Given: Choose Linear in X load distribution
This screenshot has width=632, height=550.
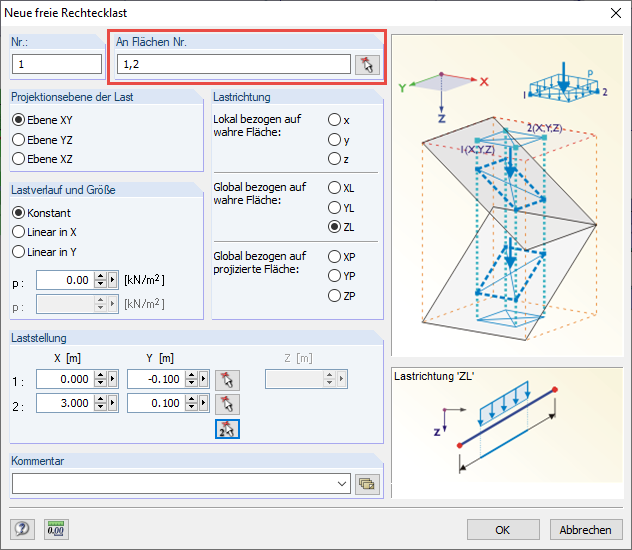Looking at the screenshot, I should 44,232.
